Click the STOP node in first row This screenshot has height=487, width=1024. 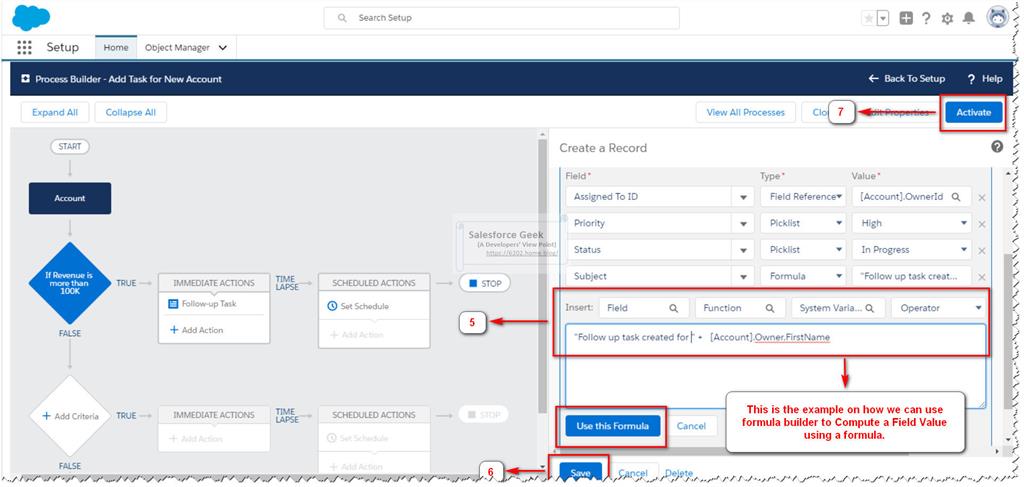tap(485, 283)
